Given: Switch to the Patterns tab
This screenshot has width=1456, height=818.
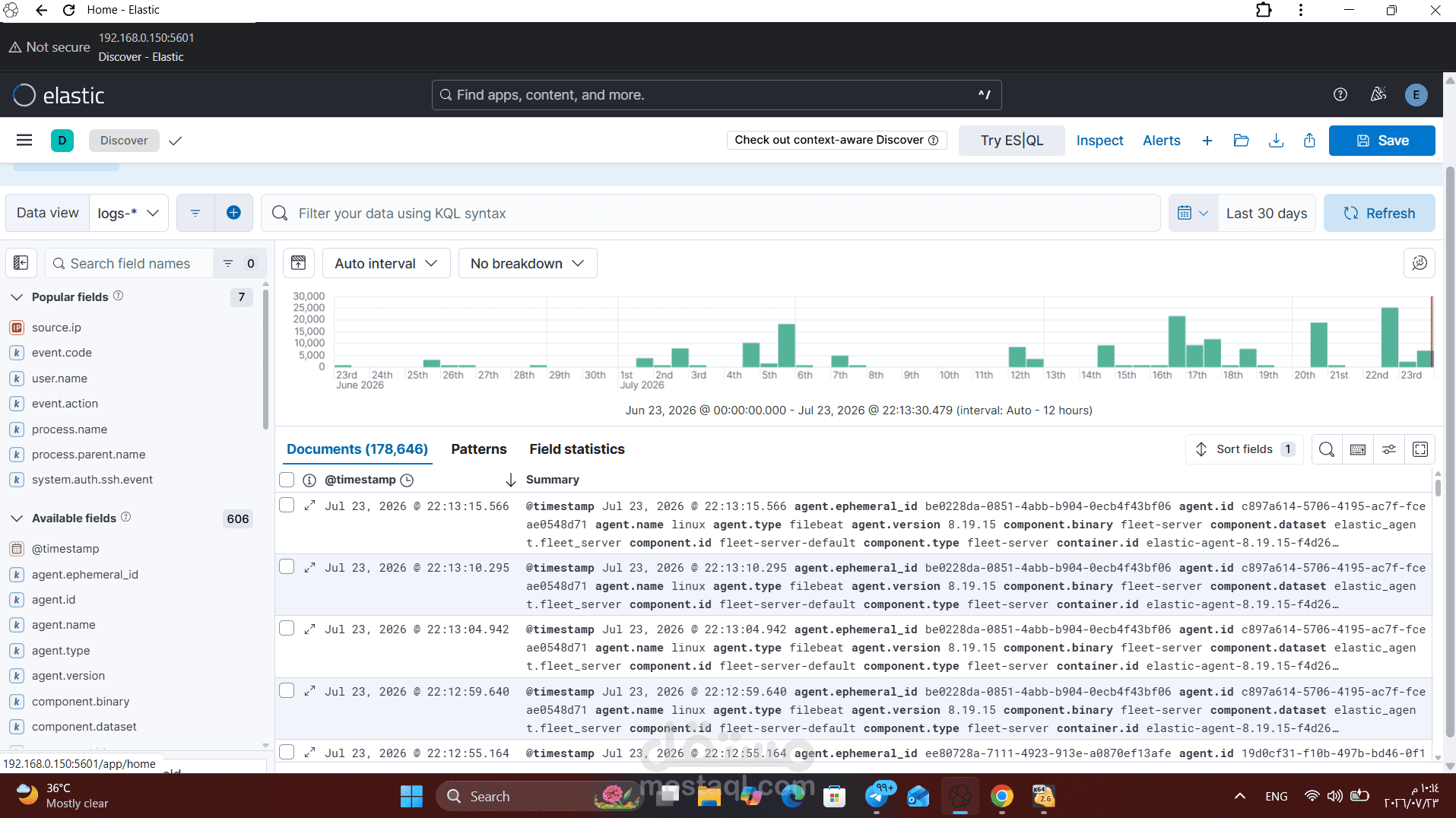Looking at the screenshot, I should click(479, 449).
